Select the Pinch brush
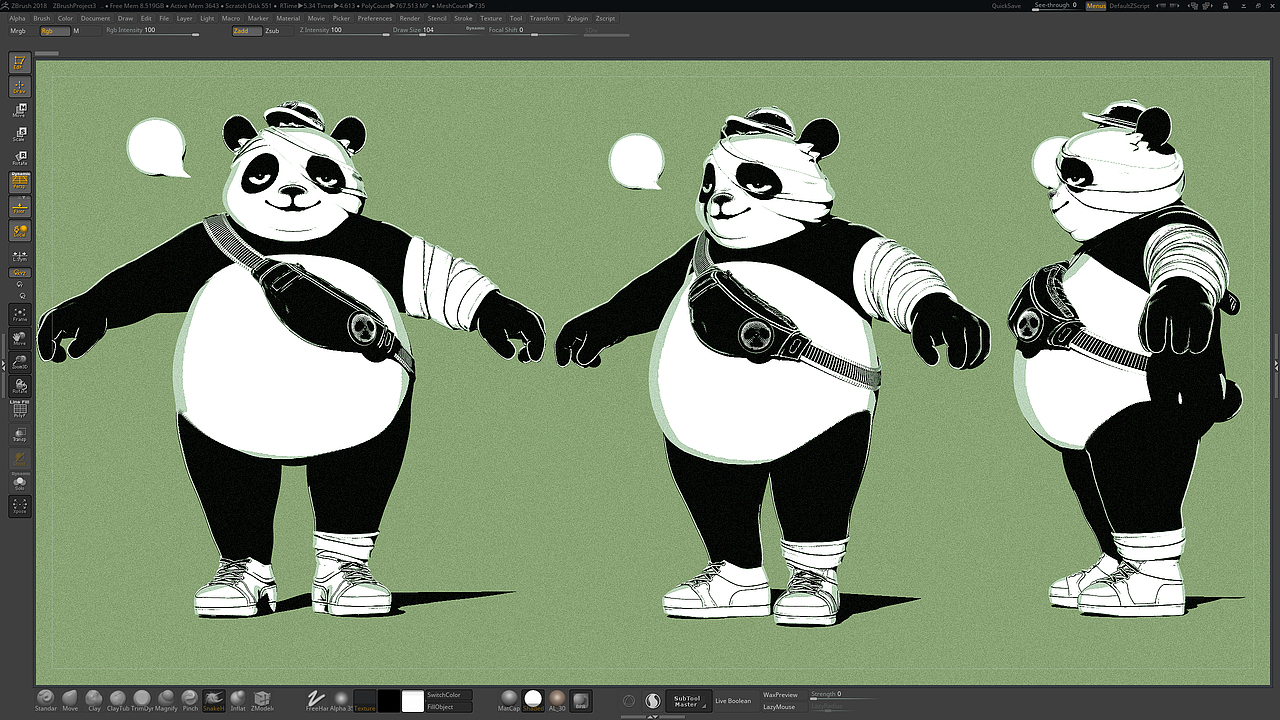The image size is (1280, 720). [x=190, y=701]
